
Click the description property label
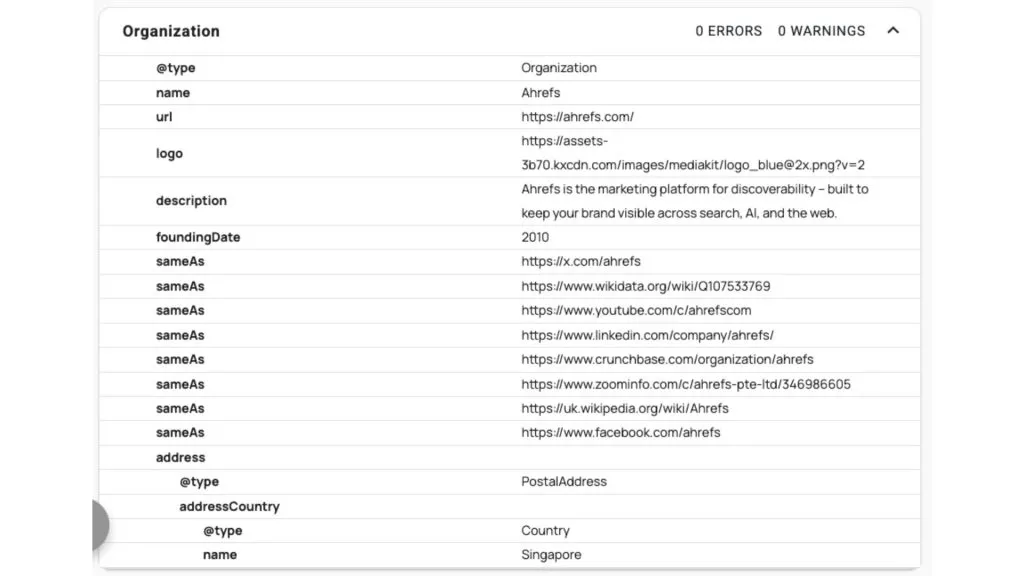pos(191,200)
